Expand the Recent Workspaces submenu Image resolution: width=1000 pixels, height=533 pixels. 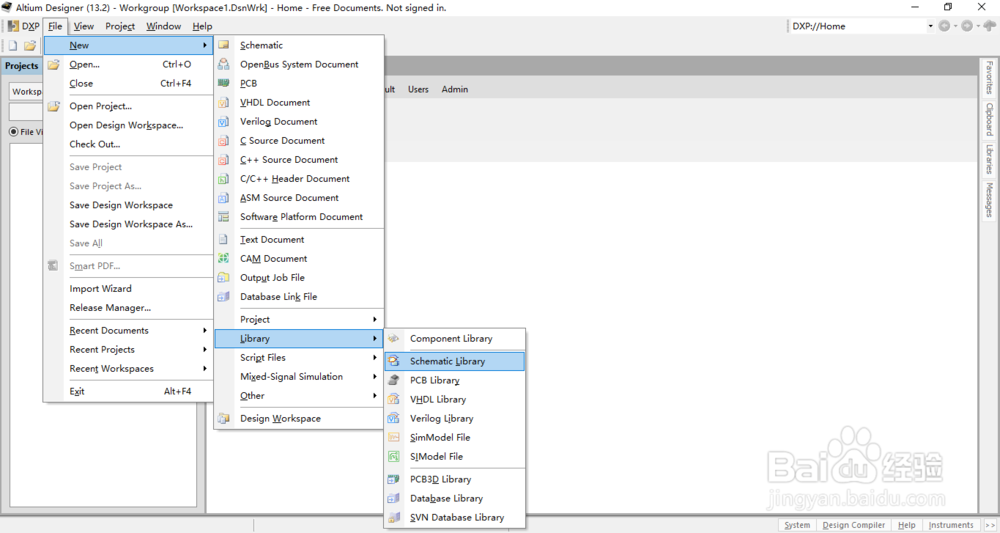pos(128,369)
